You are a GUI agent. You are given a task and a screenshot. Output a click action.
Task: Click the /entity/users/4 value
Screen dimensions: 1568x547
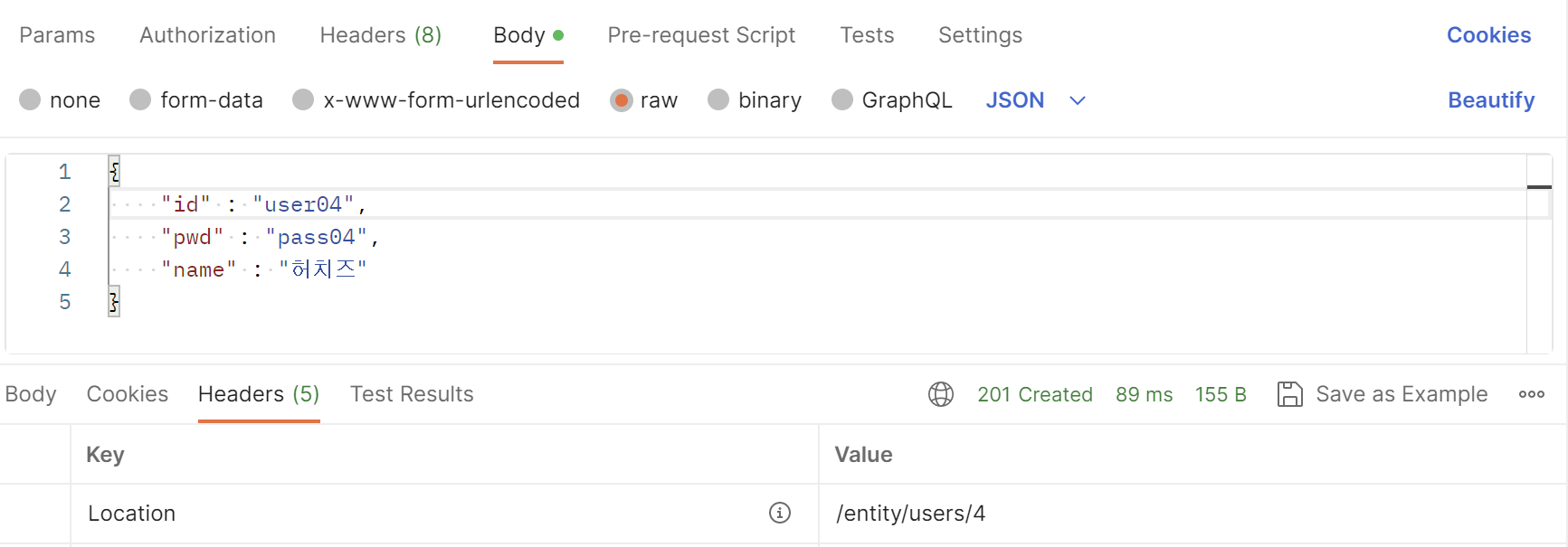(x=911, y=514)
